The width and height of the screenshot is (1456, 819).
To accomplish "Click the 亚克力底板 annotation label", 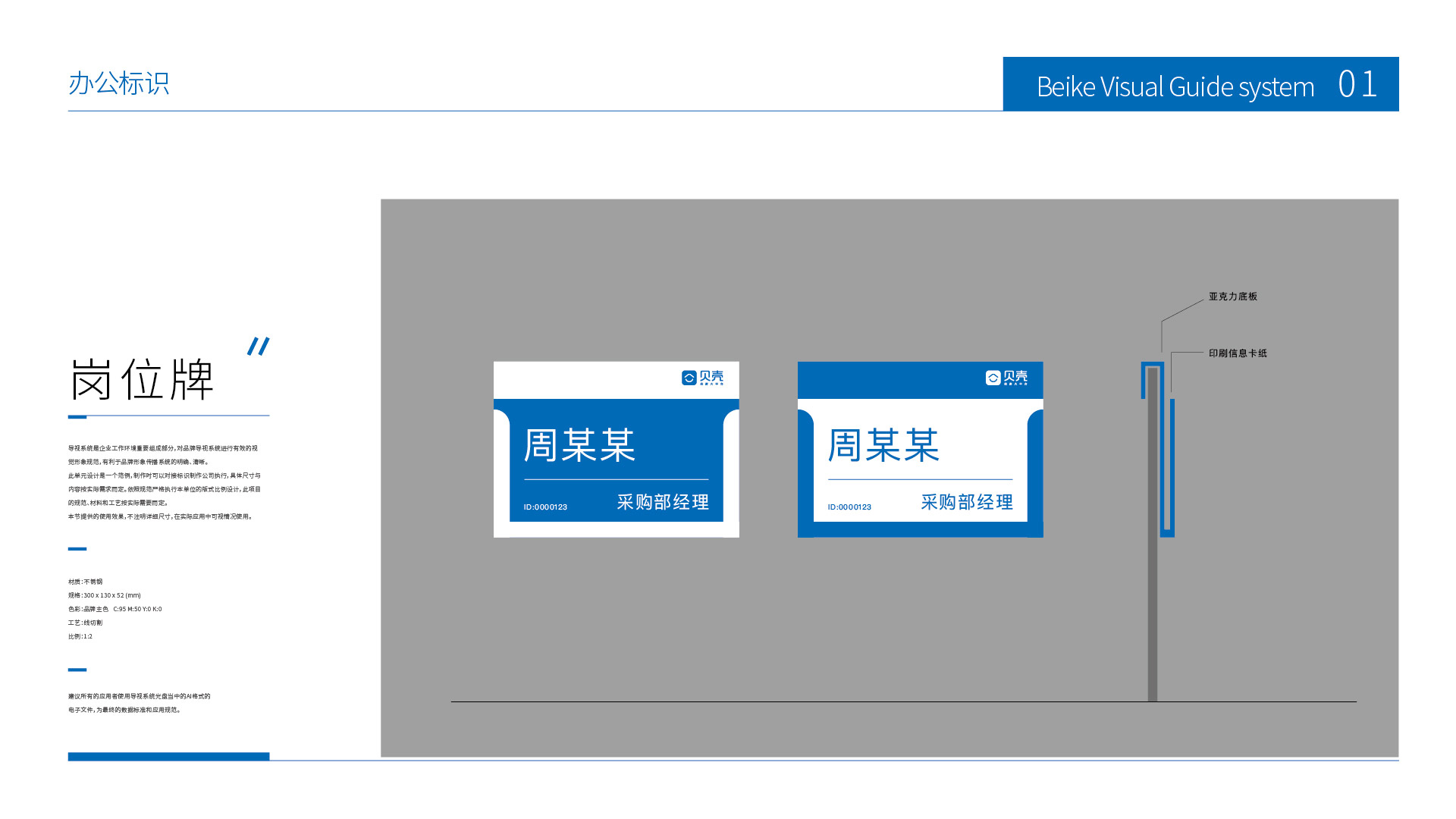I will 1233,297.
